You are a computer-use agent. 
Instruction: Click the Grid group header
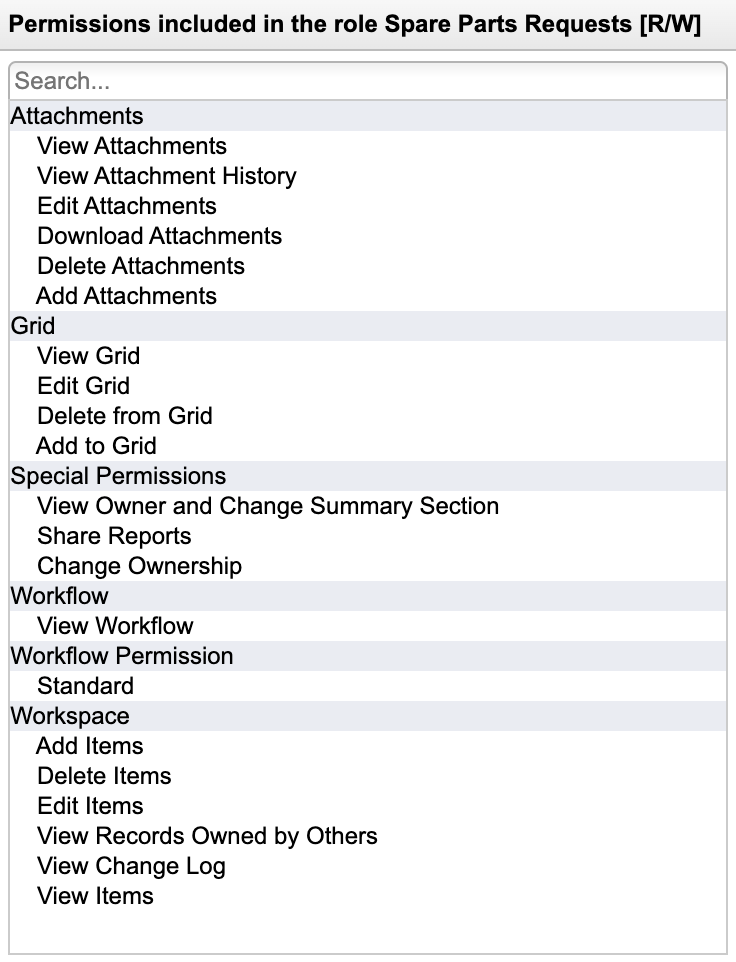pos(33,326)
